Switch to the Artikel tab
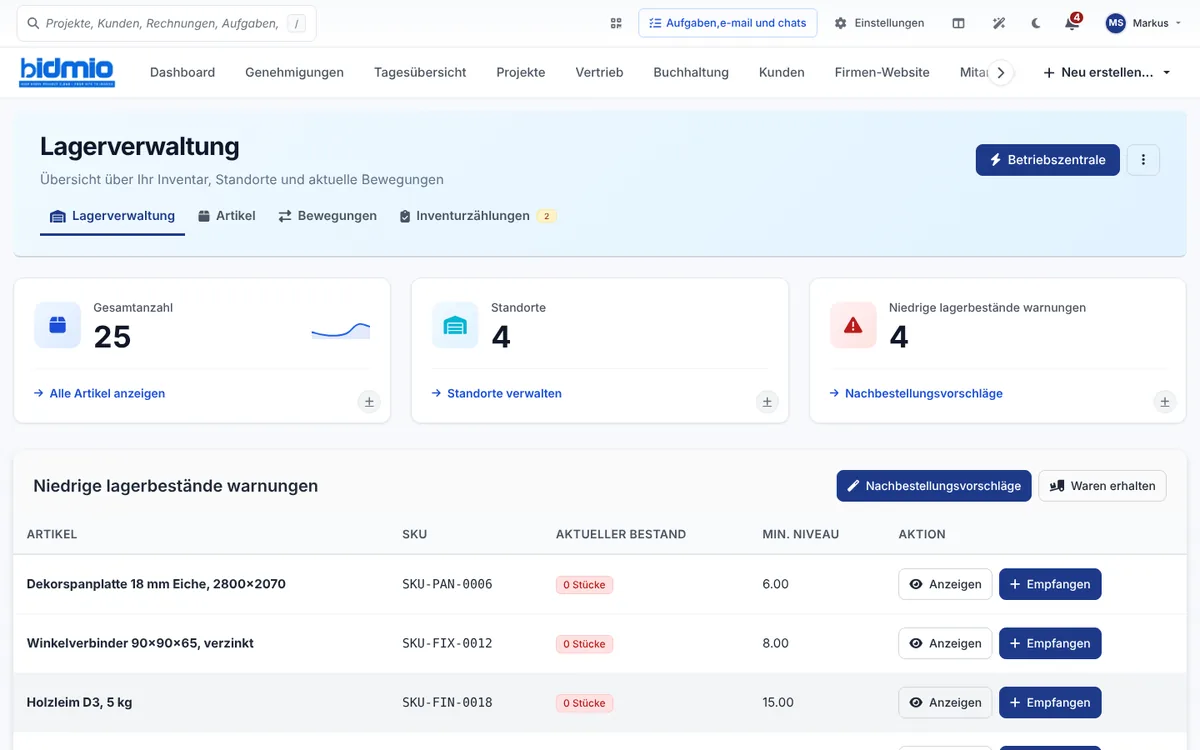This screenshot has width=1200, height=750. tap(226, 216)
